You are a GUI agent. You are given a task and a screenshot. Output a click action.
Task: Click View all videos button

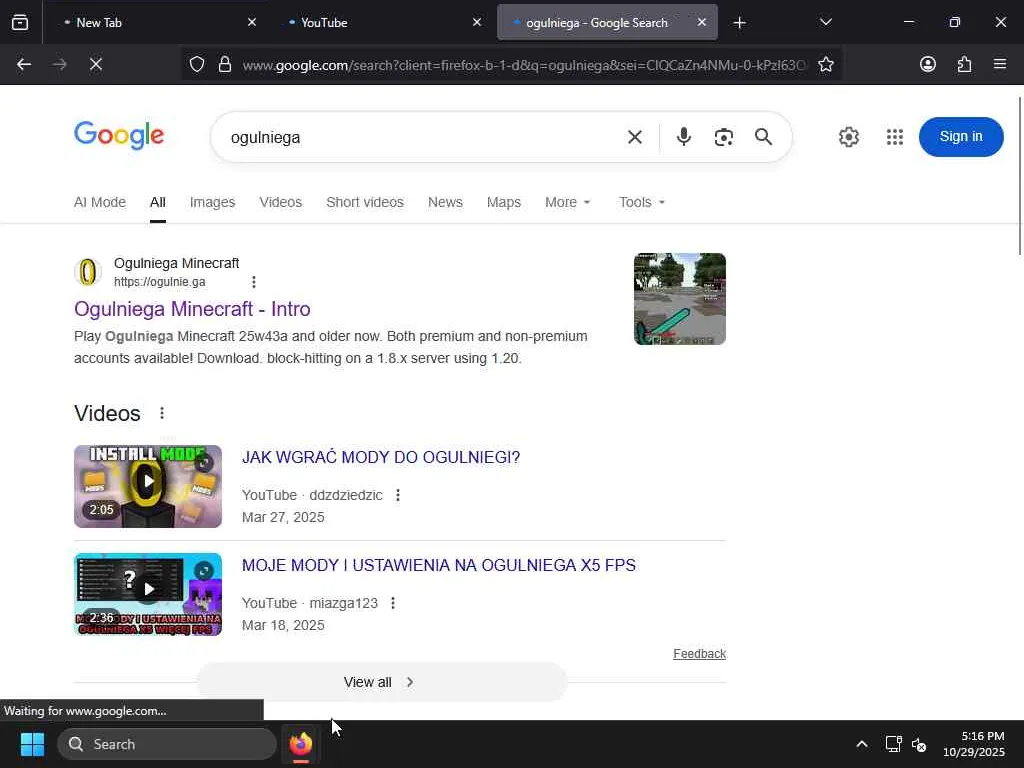pyautogui.click(x=381, y=682)
